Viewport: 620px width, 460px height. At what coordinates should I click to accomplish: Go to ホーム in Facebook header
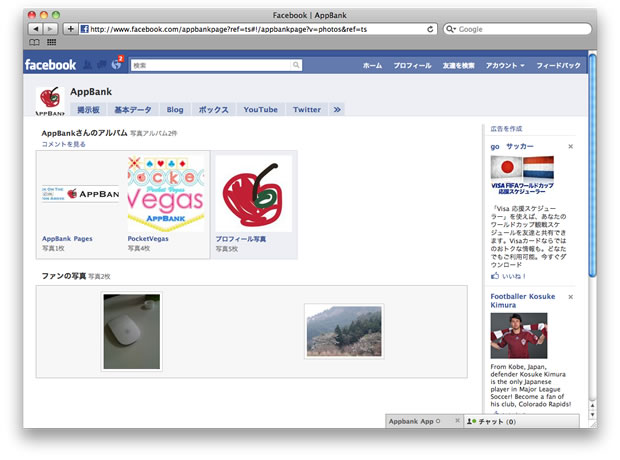click(372, 66)
